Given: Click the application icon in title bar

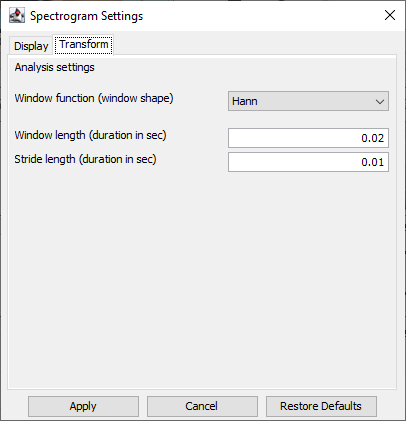Looking at the screenshot, I should 17,16.
